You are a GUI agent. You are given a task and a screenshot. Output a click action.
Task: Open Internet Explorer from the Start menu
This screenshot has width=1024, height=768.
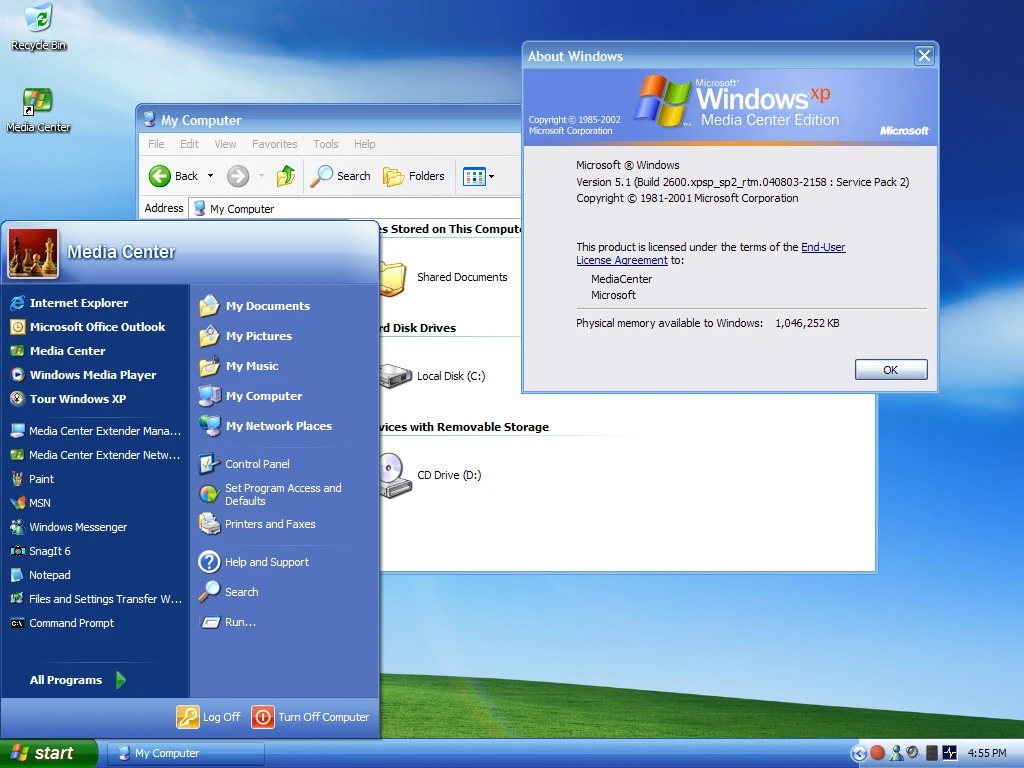tap(77, 302)
